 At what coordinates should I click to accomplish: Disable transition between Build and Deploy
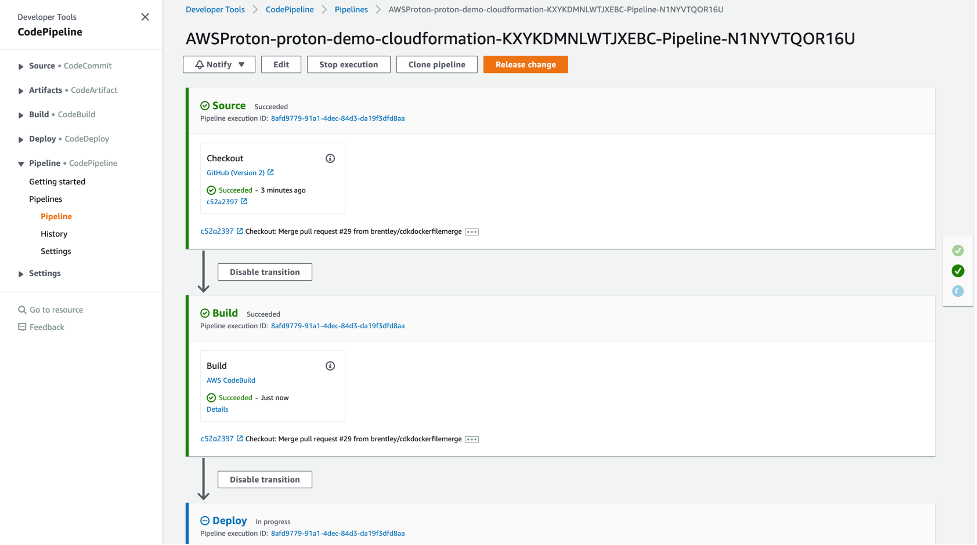265,480
